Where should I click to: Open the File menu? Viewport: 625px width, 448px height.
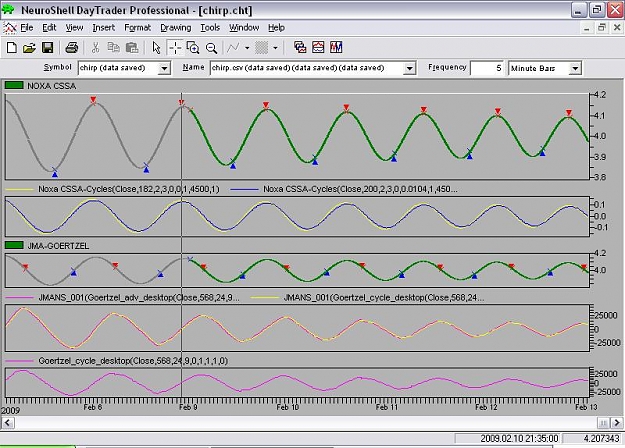point(27,28)
